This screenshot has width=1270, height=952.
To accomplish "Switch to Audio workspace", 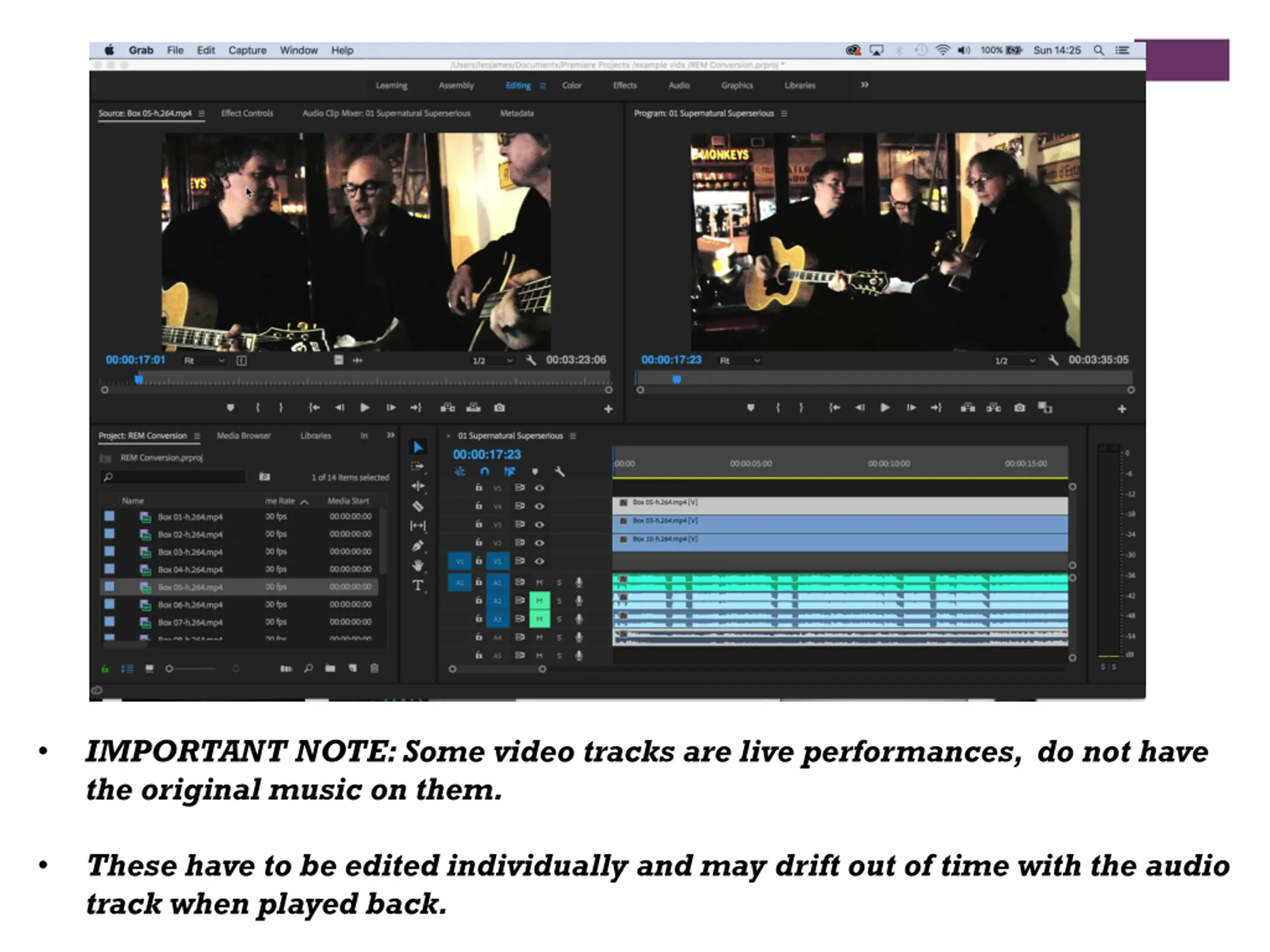I will (x=679, y=85).
